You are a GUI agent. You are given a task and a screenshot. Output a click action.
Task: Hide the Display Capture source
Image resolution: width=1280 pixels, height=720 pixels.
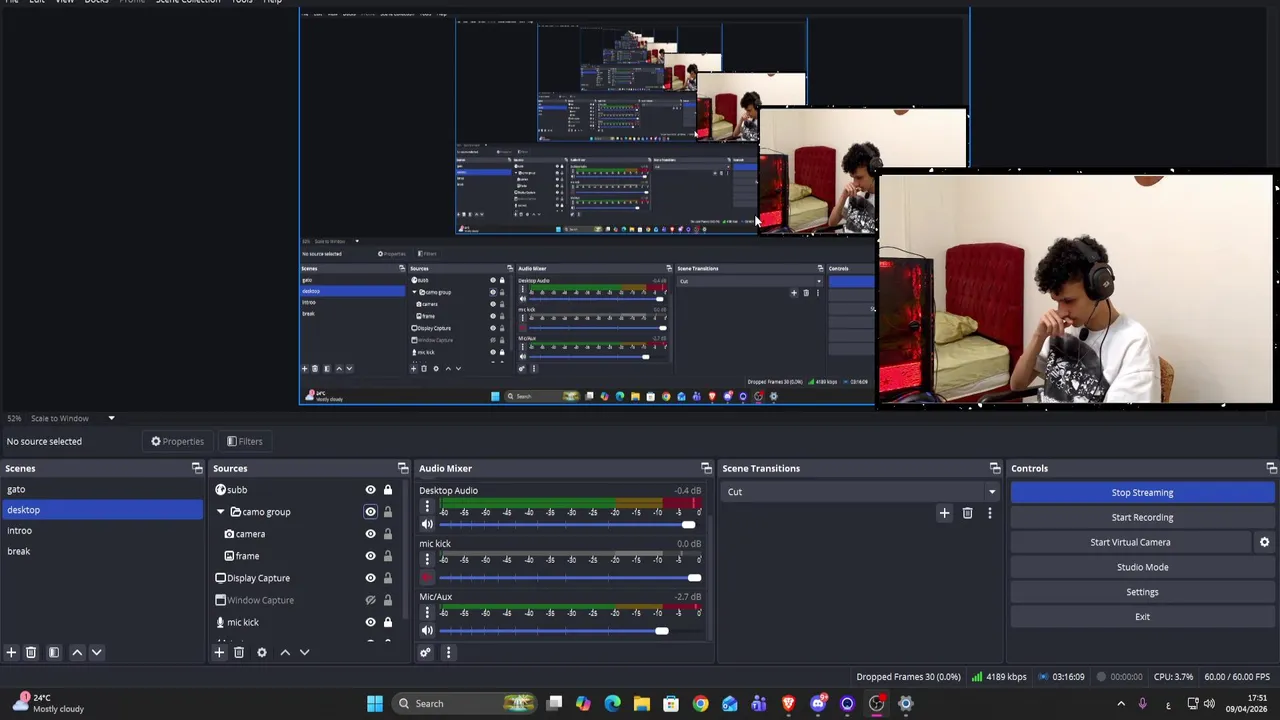370,578
